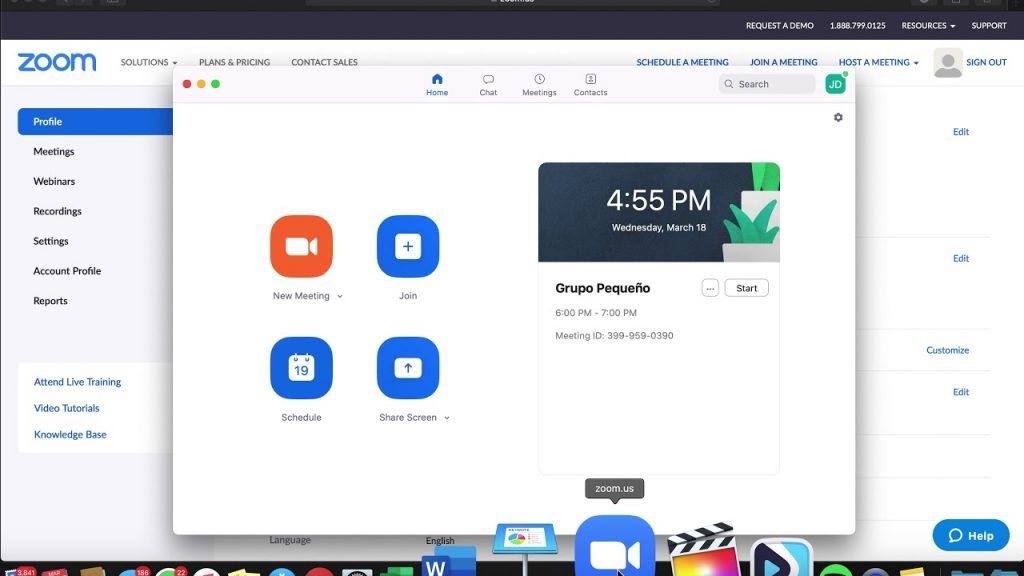
Task: Expand the New Meeting options arrow
Action: pos(340,297)
